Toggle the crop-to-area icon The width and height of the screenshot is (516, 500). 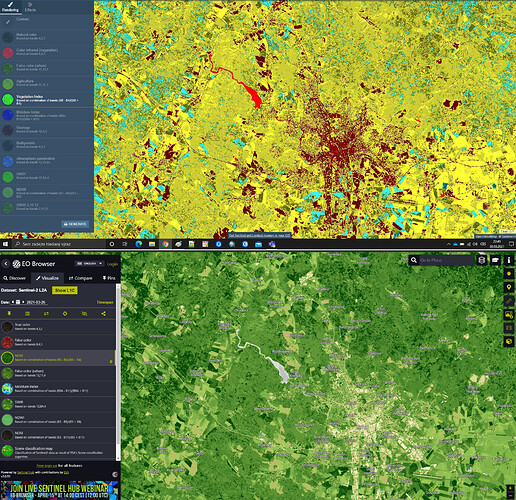click(x=84, y=314)
